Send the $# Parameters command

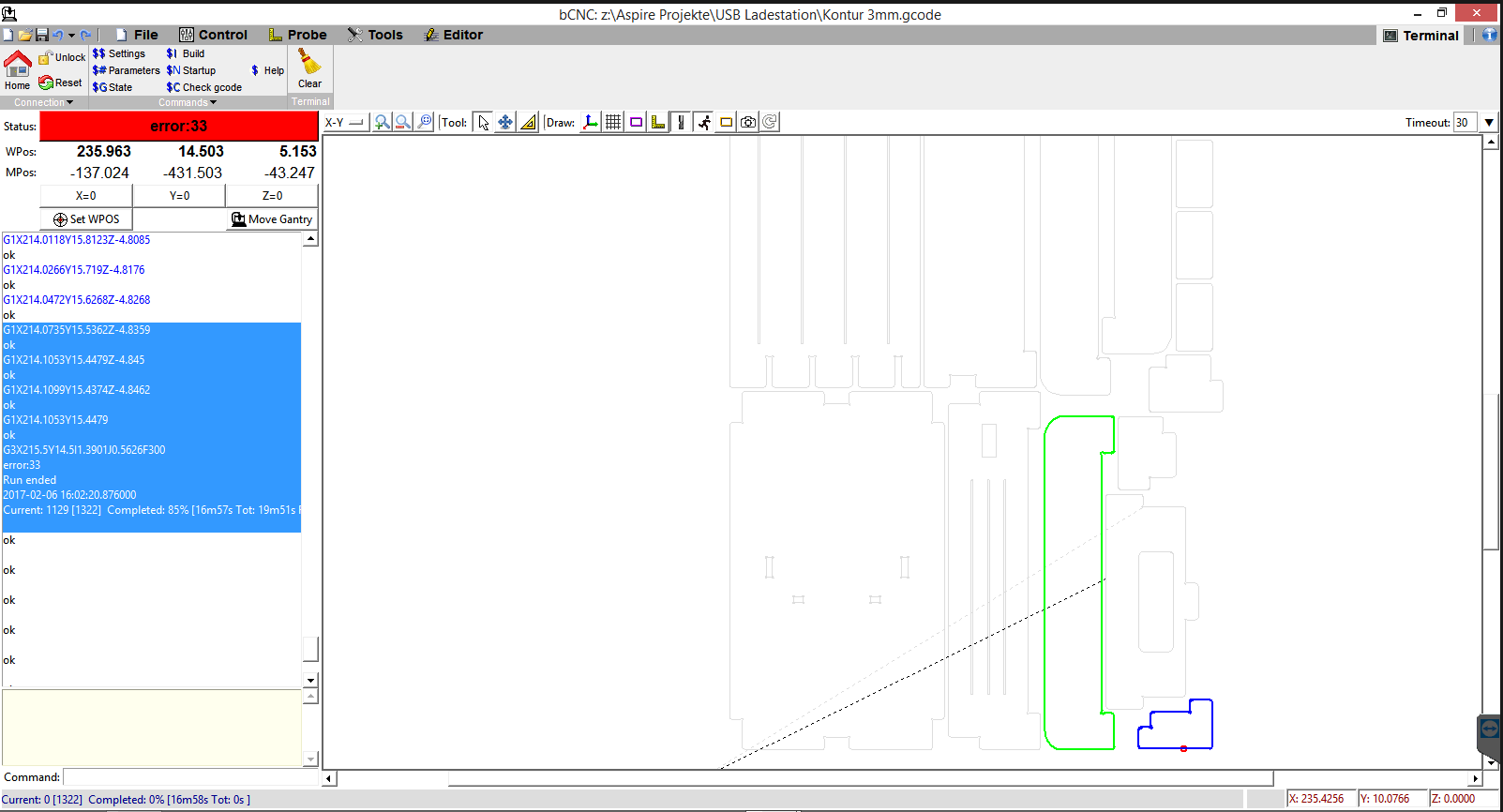[x=127, y=70]
